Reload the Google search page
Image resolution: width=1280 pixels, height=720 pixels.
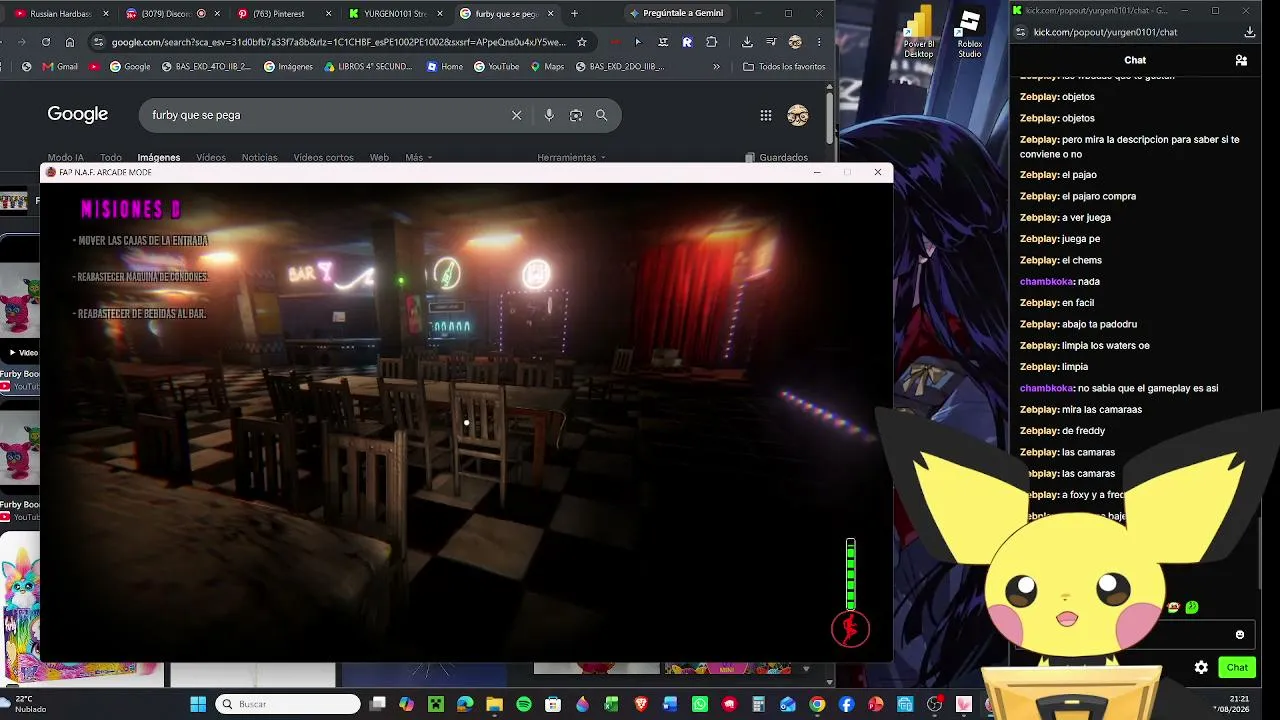coord(46,42)
